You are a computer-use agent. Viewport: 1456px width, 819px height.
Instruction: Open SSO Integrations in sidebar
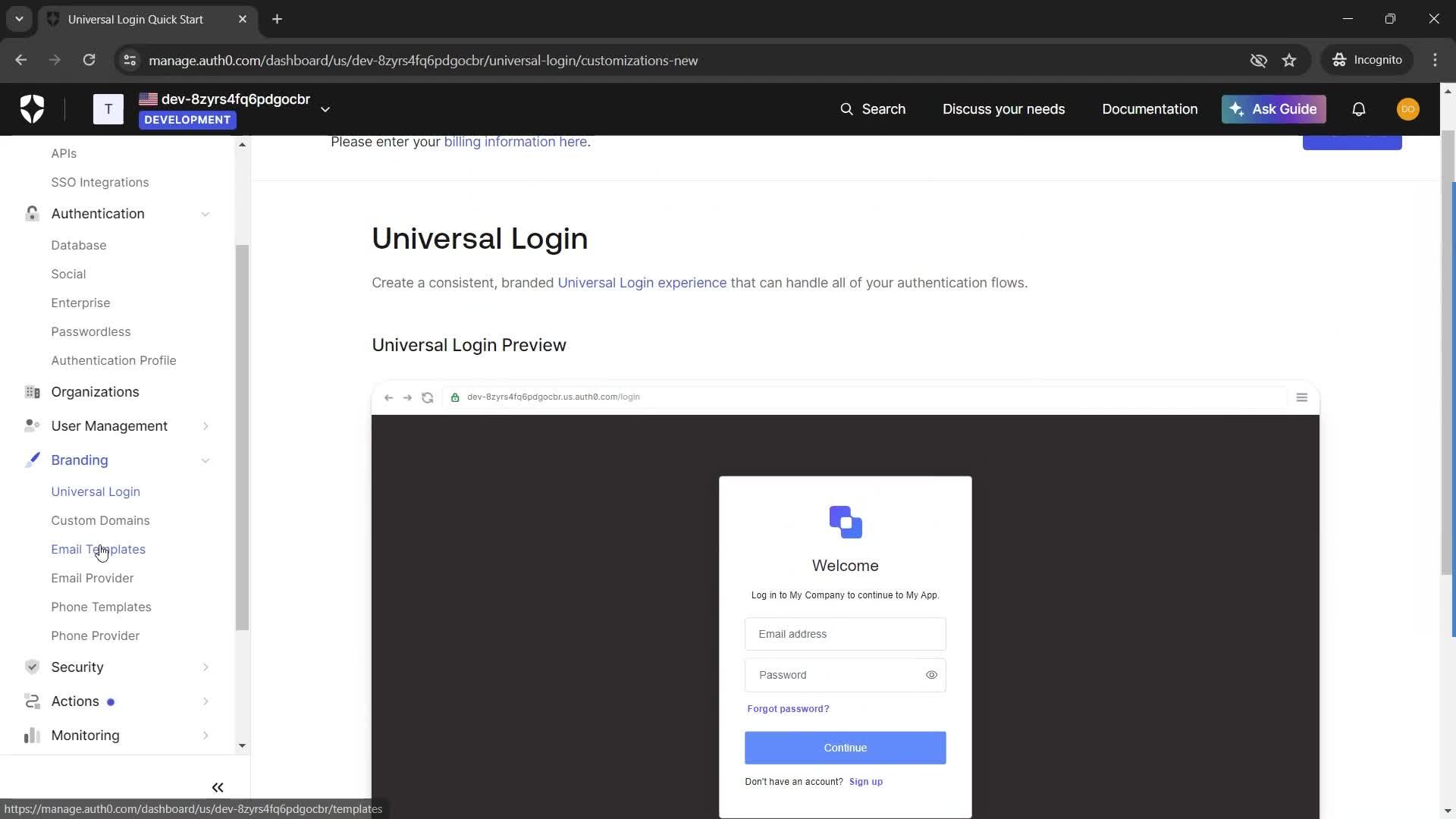[100, 182]
